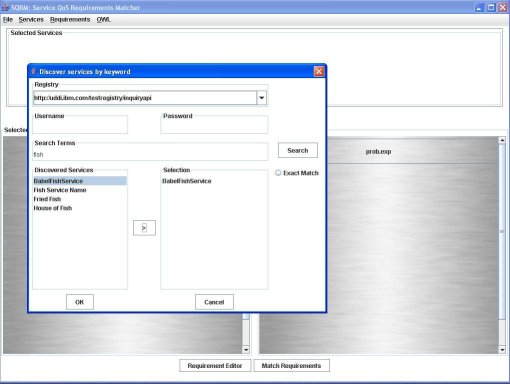
Task: Open the OWL menu
Action: click(x=103, y=20)
